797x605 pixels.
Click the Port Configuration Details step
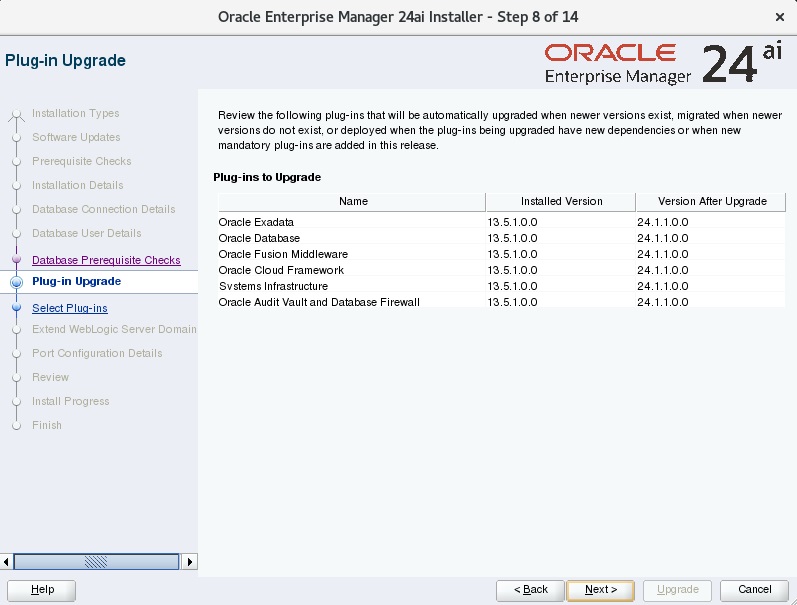(x=97, y=353)
